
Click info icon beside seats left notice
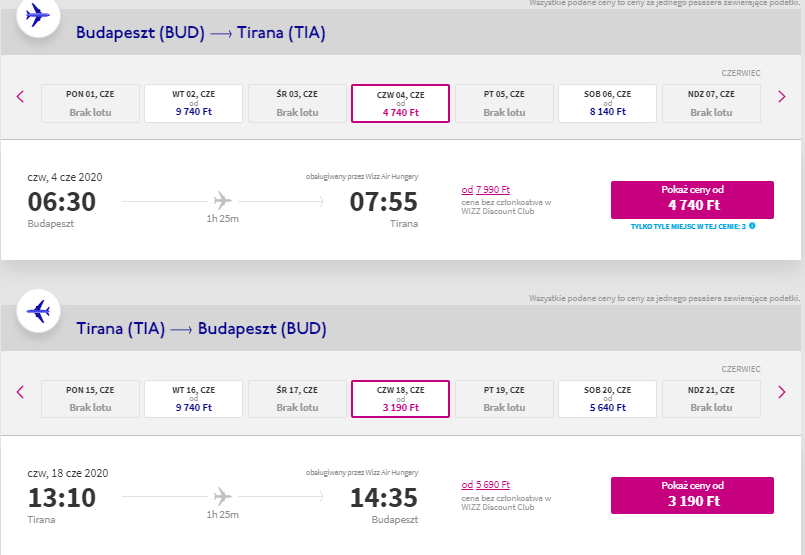pos(752,226)
